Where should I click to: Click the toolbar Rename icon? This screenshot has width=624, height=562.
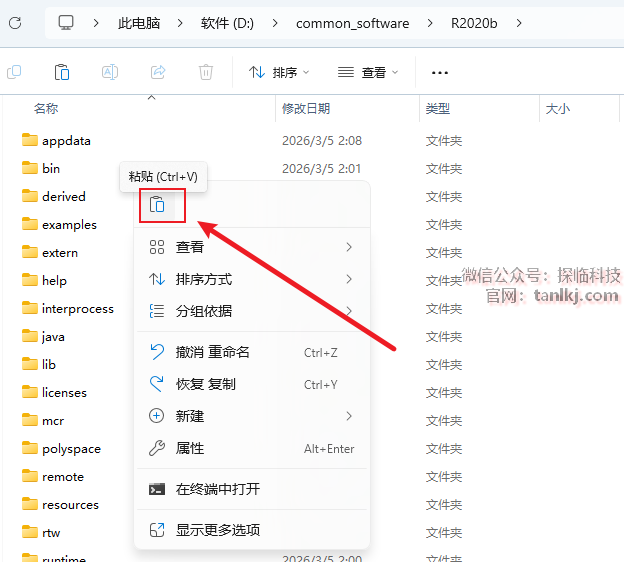click(x=110, y=72)
